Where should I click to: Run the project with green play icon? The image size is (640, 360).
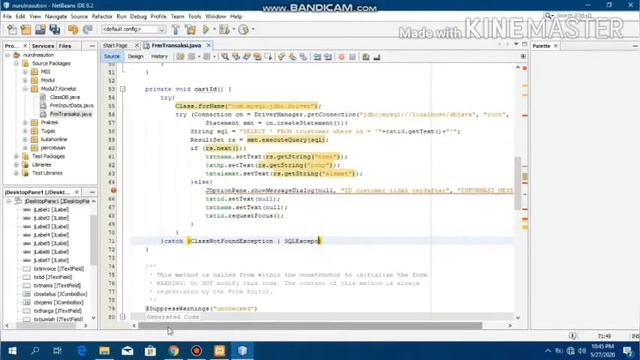point(206,29)
